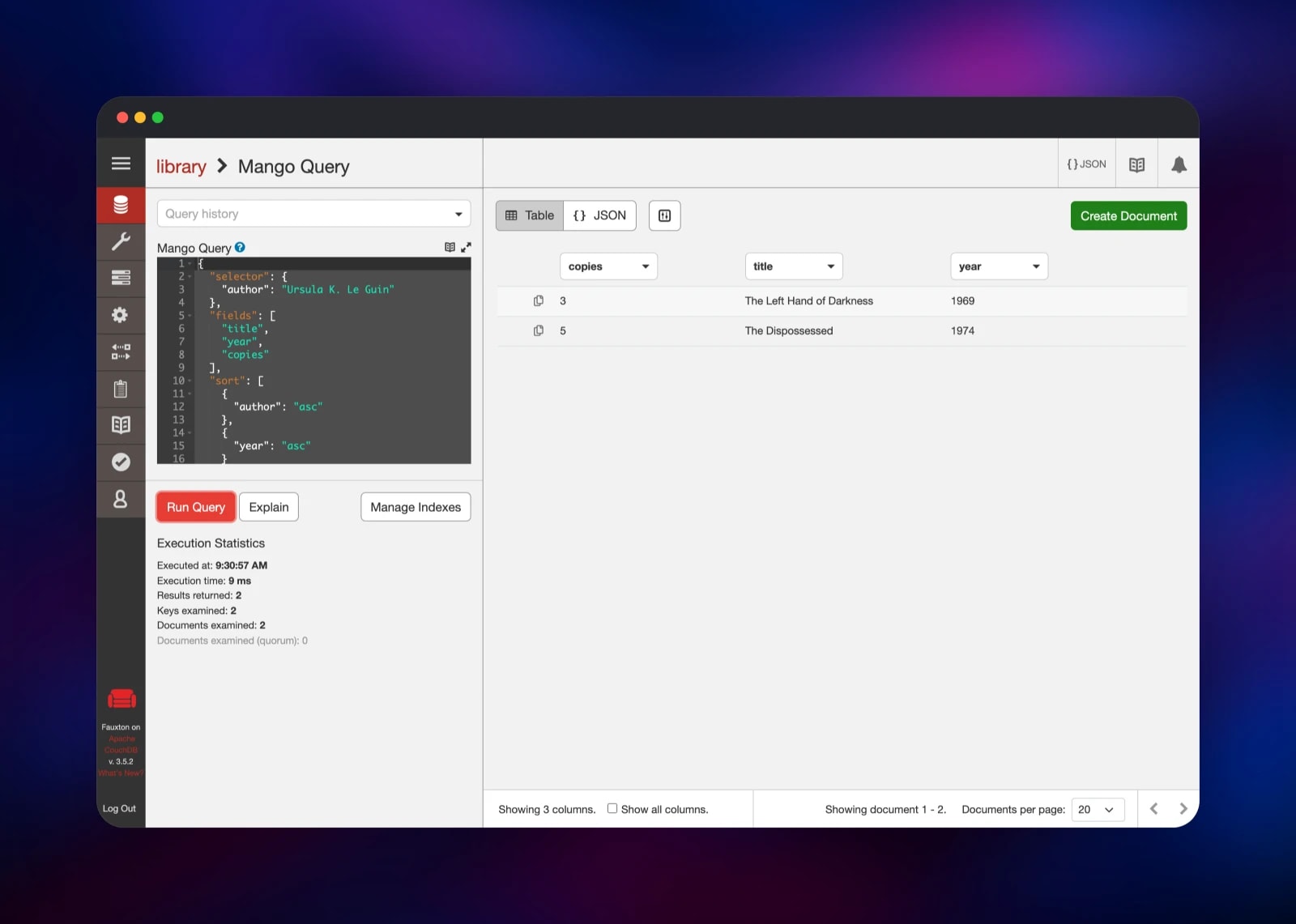This screenshot has height=924, width=1296.
Task: Open the title column dropdown
Action: (794, 266)
